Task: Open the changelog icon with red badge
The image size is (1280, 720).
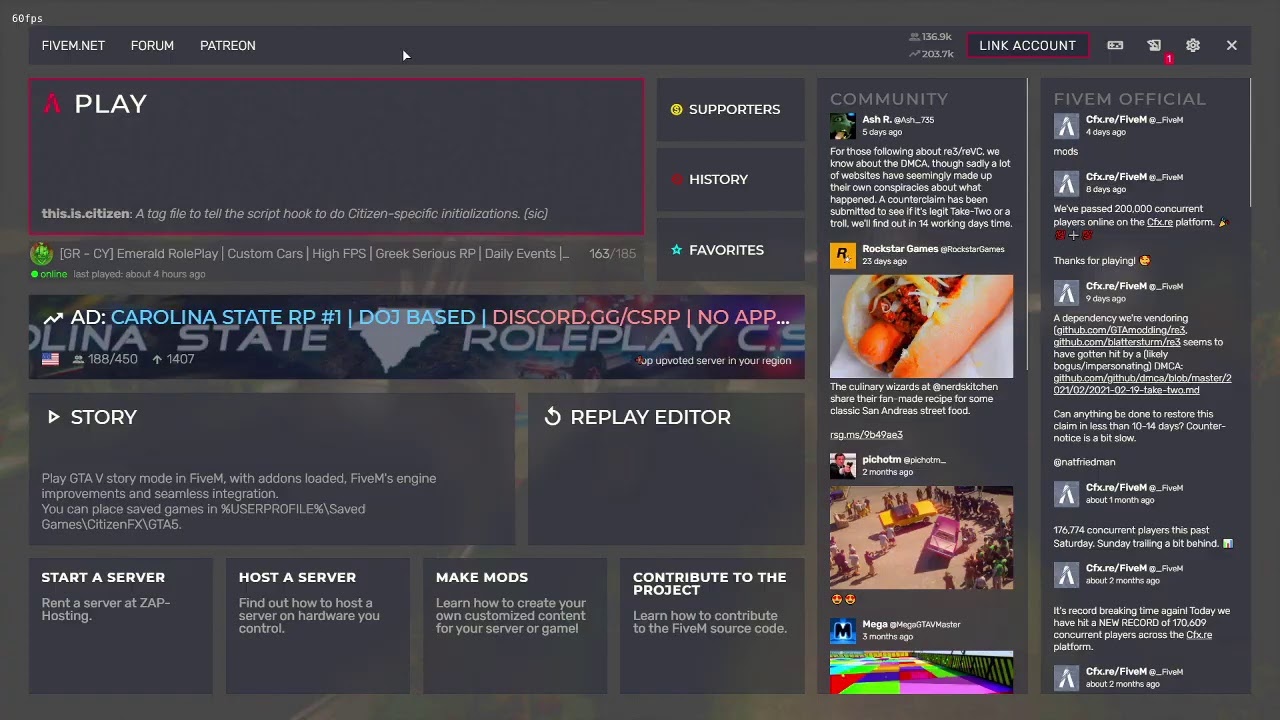Action: [x=1154, y=45]
